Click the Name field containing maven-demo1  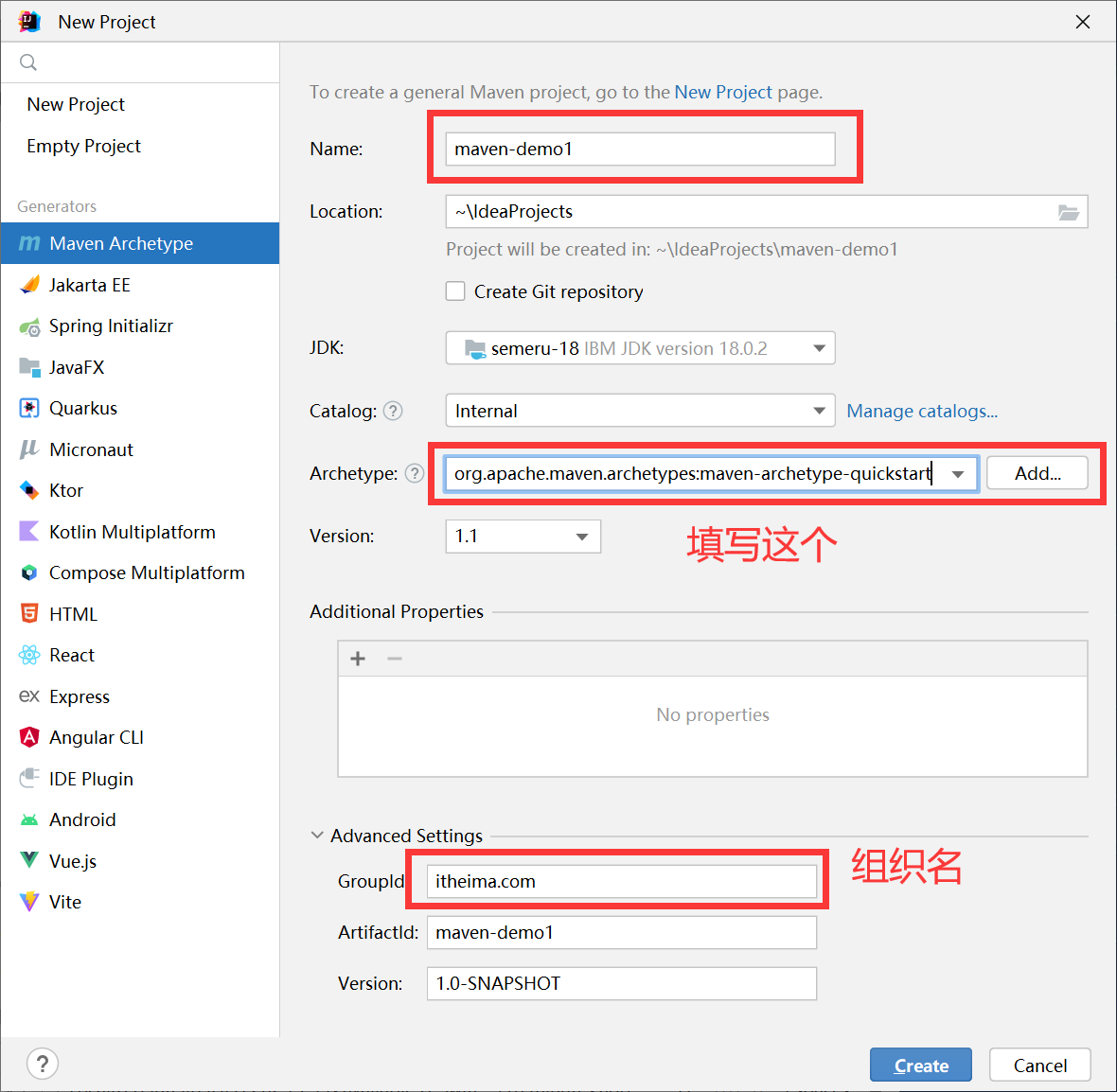coord(641,149)
